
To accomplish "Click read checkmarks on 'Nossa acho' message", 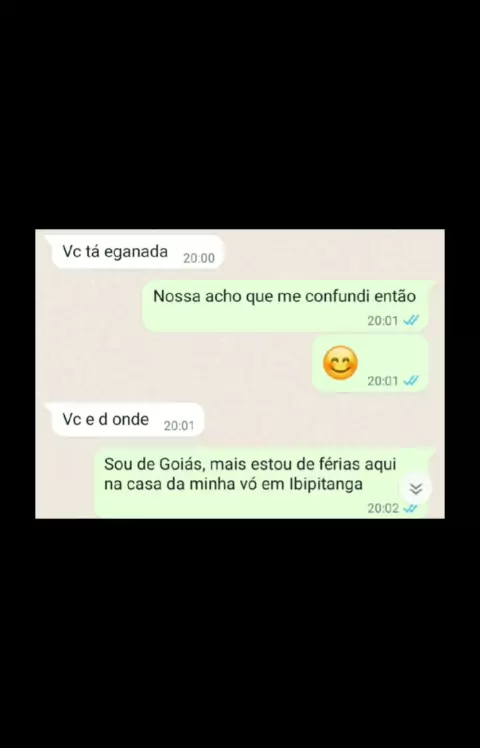I will (411, 321).
